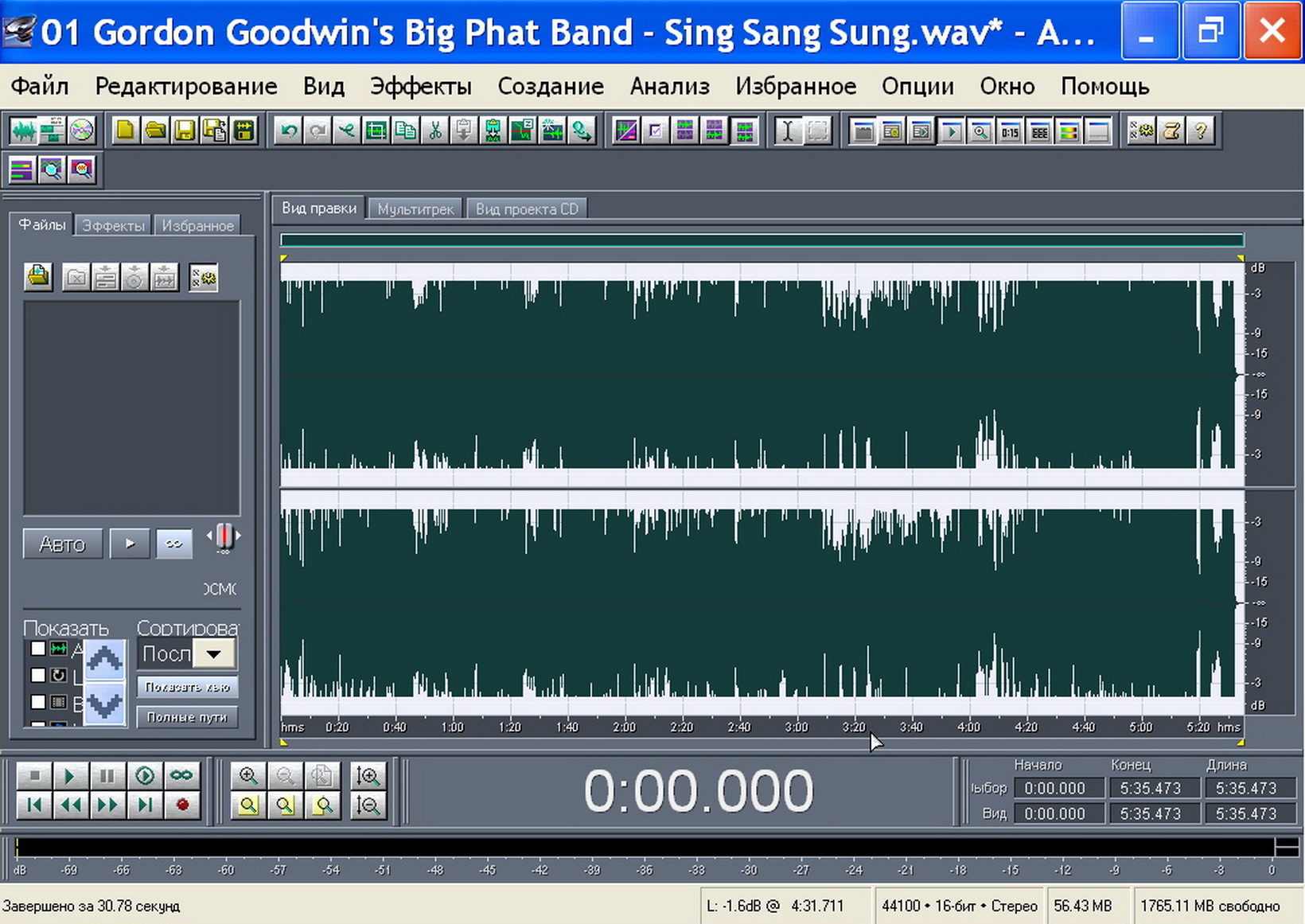This screenshot has height=924, width=1305.
Task: Open the Эффекты tab in left panel
Action: [114, 226]
